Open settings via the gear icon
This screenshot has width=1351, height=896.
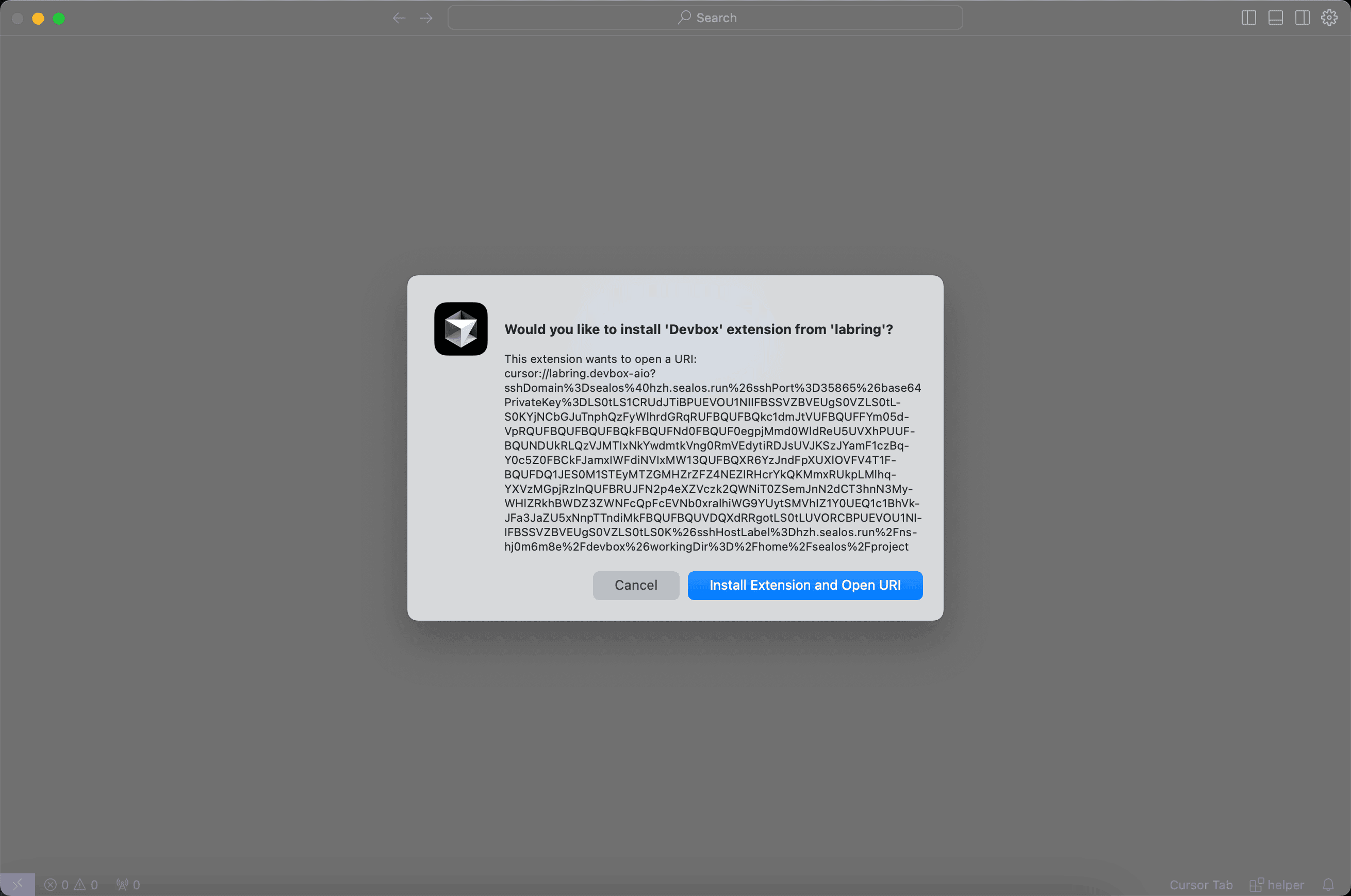1329,18
